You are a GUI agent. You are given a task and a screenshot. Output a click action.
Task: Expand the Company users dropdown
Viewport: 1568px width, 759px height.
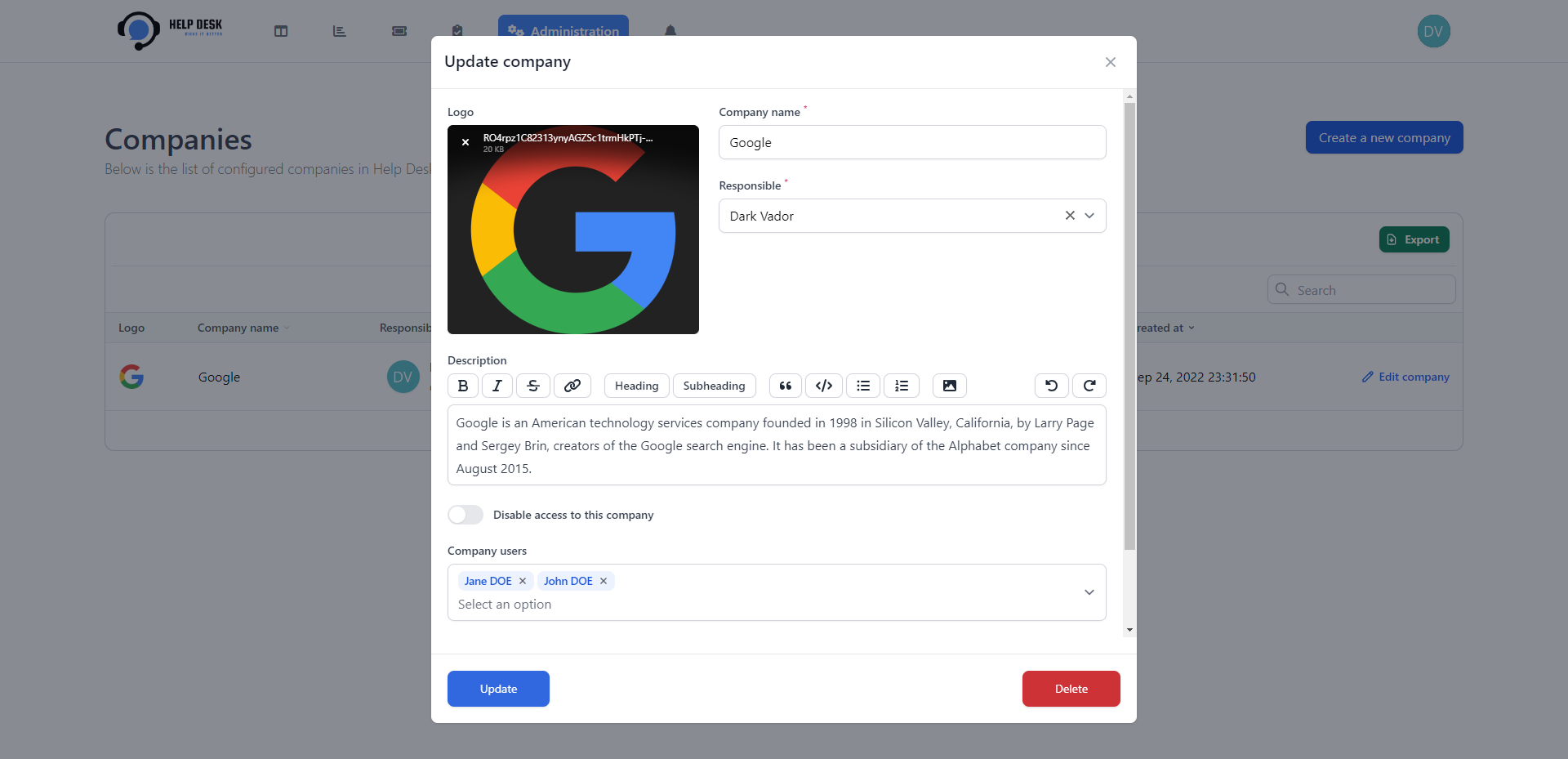click(1089, 592)
